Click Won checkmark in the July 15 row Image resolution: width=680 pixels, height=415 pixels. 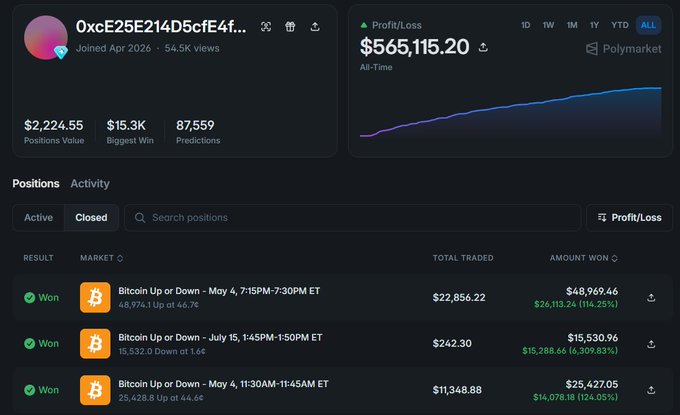[29, 343]
